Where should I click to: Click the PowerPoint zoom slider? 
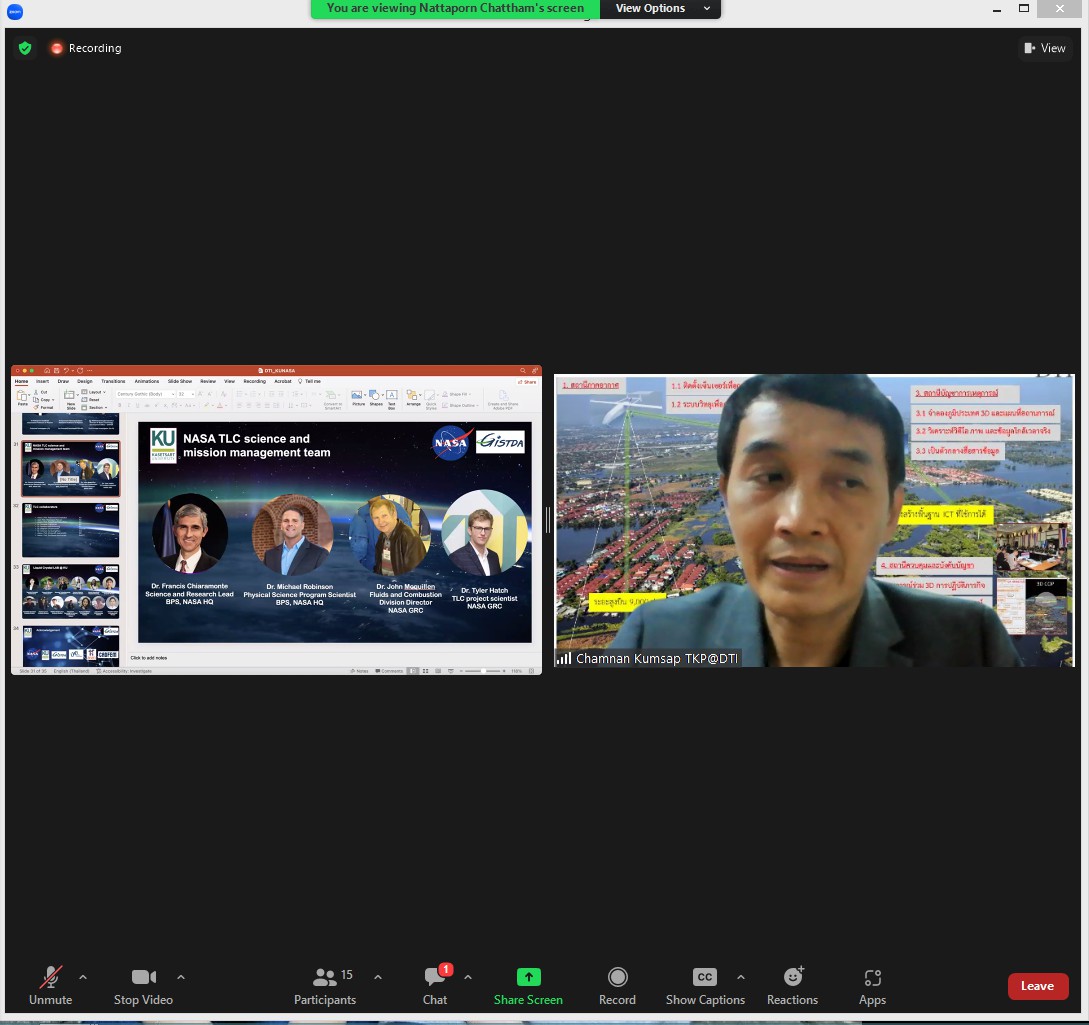tap(483, 671)
